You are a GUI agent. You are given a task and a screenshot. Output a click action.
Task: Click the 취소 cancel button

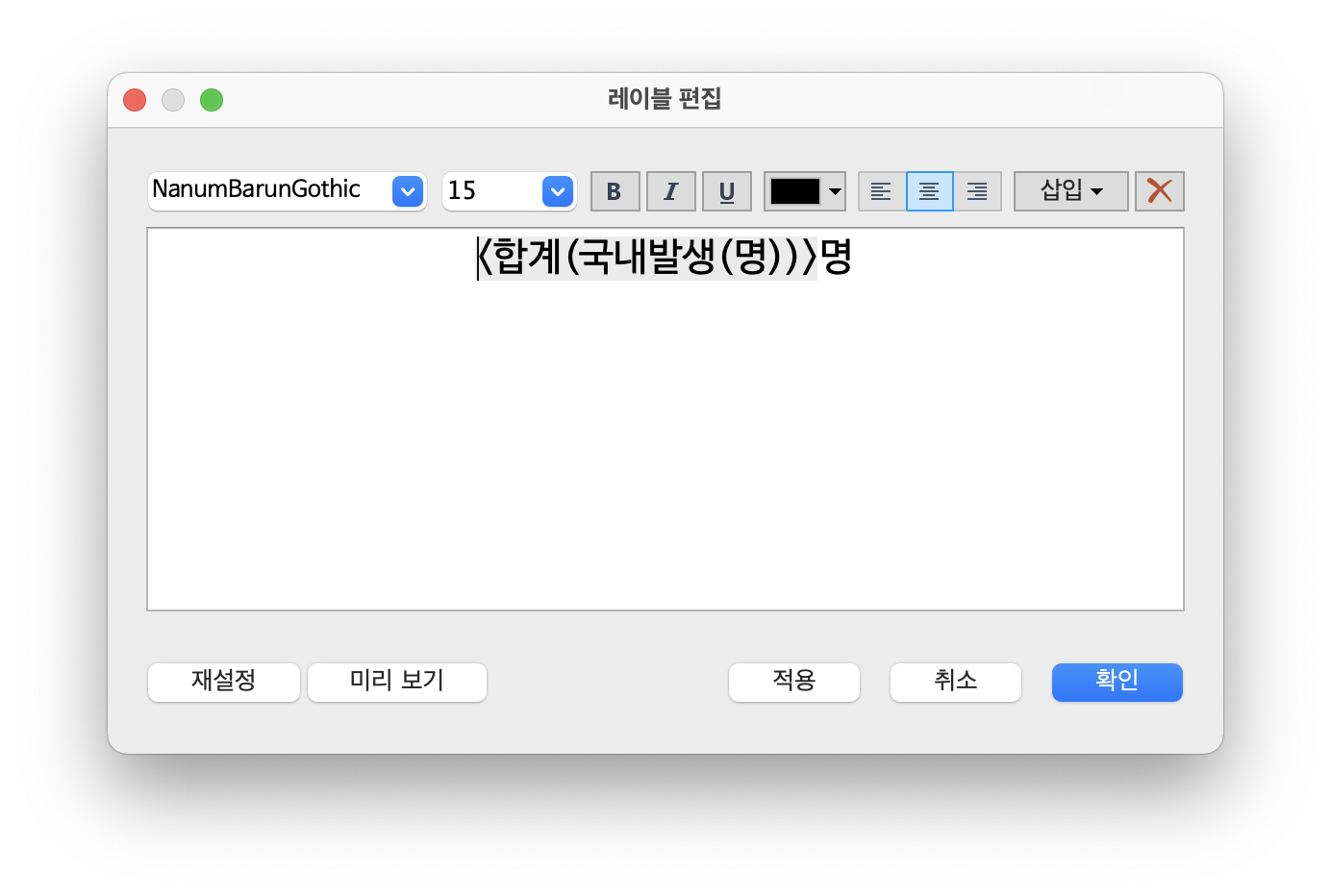(956, 682)
